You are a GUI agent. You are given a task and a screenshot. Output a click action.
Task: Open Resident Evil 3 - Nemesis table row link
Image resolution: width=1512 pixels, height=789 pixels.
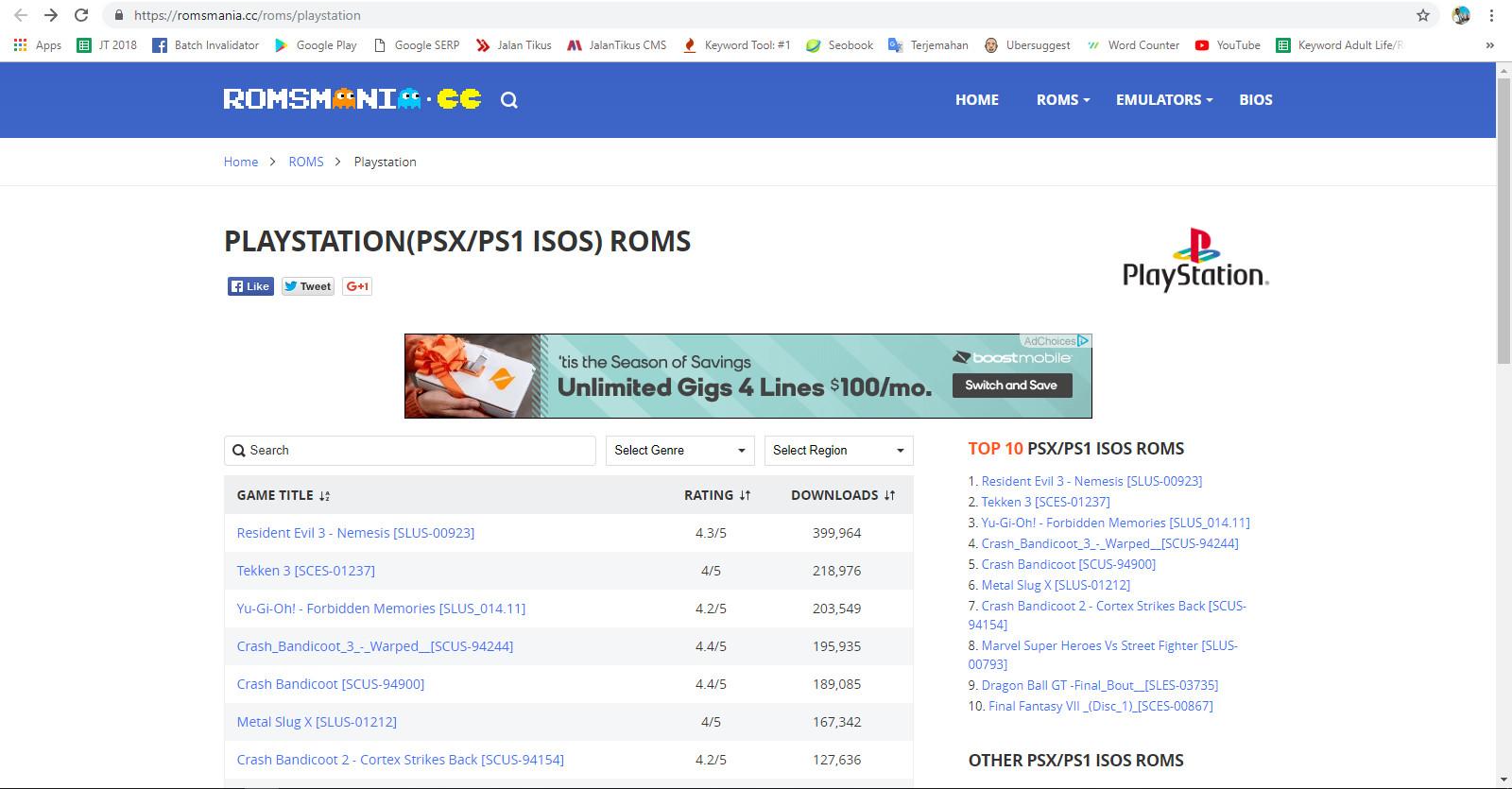tap(355, 533)
